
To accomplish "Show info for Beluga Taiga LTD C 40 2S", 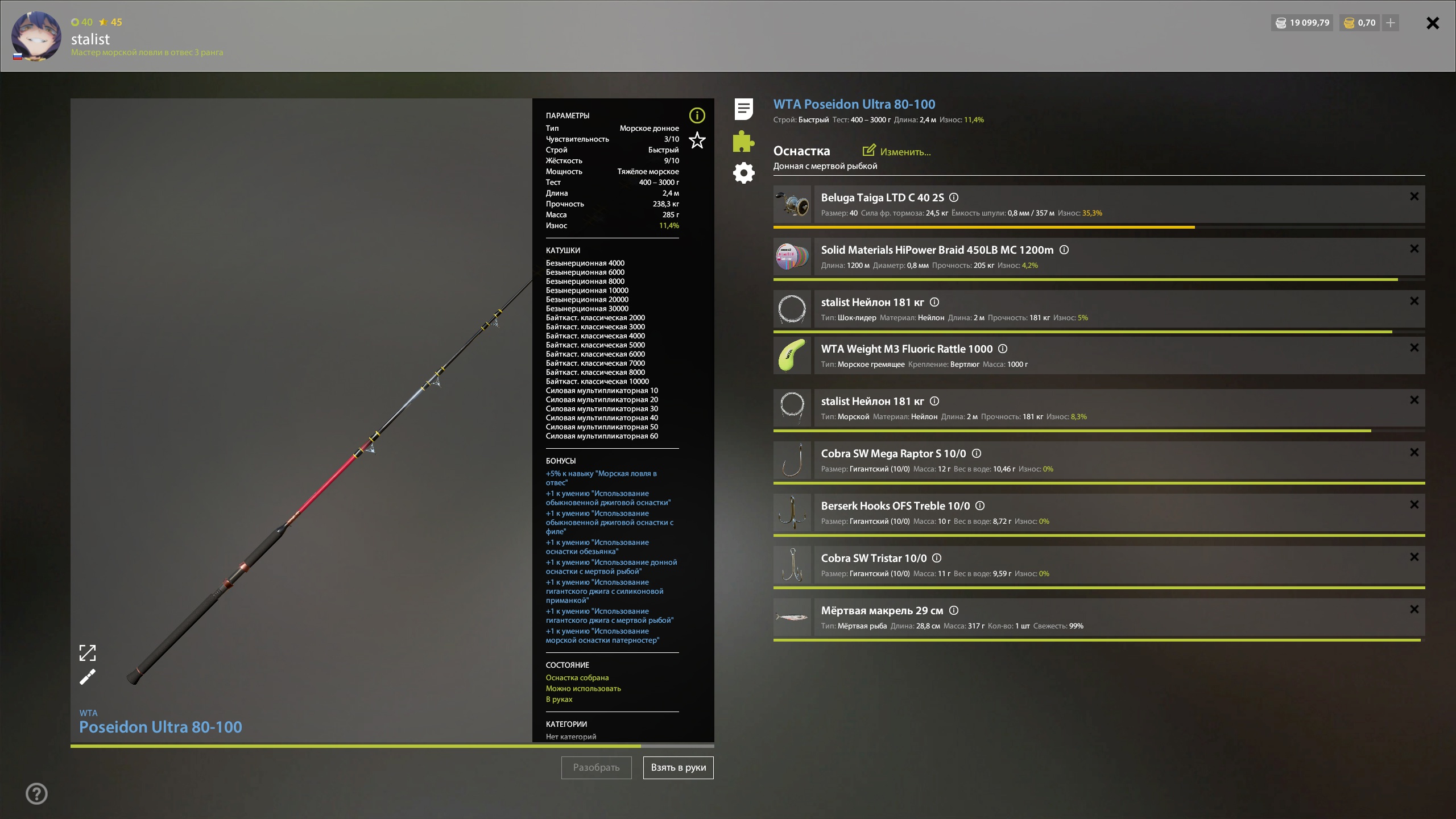I will click(x=954, y=197).
